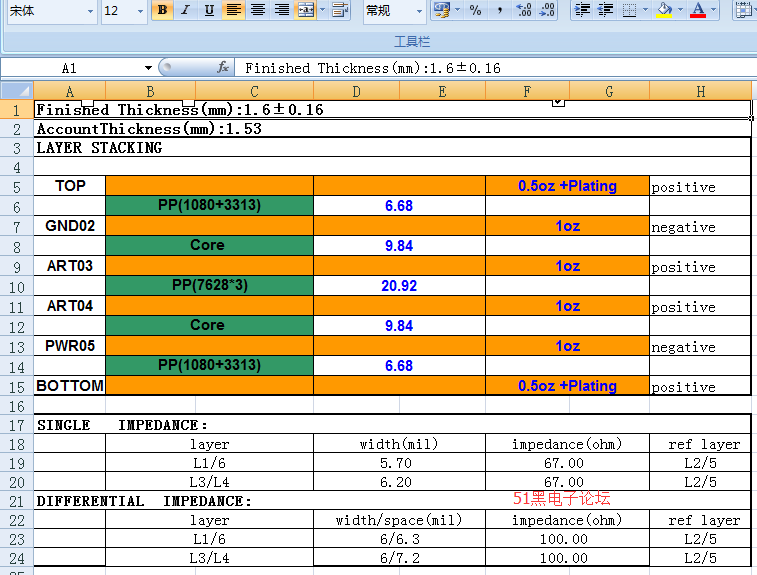Apply center text alignment
This screenshot has height=575, width=757.
click(258, 10)
